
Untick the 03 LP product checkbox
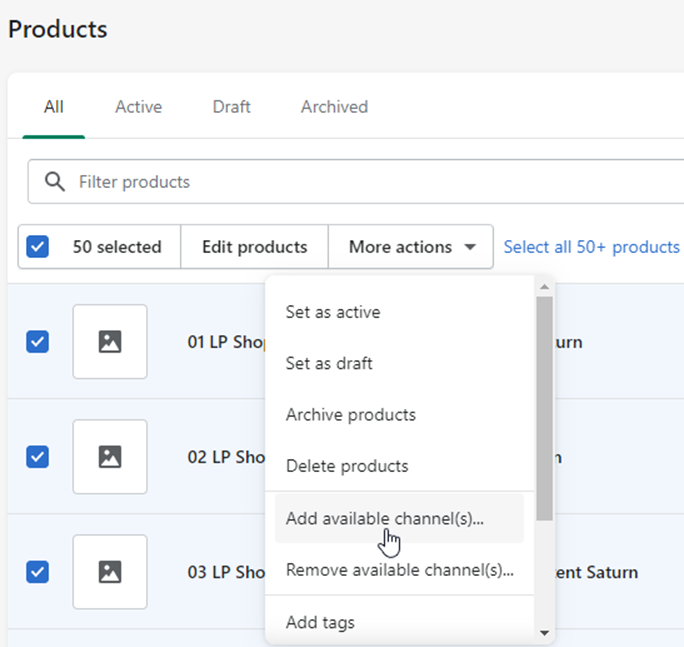pyautogui.click(x=37, y=572)
